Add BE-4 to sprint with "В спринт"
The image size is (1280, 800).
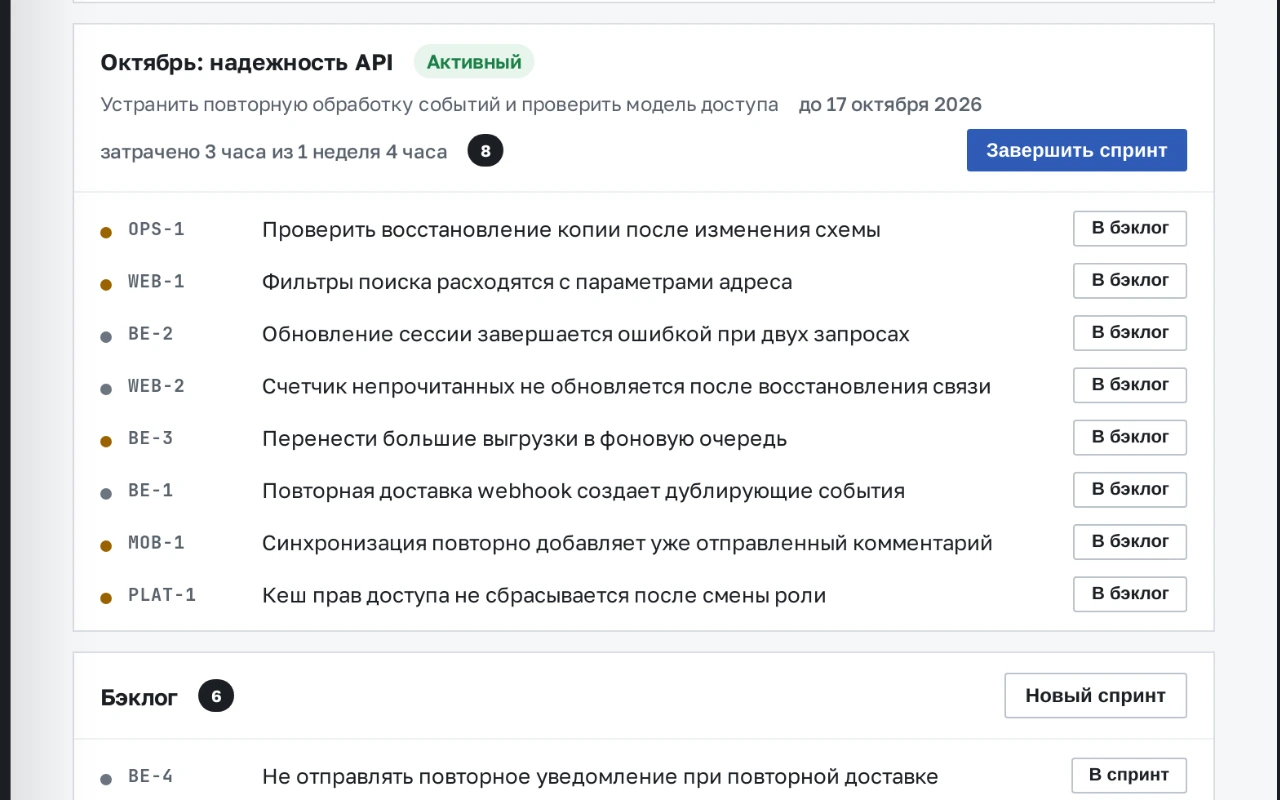coord(1129,775)
